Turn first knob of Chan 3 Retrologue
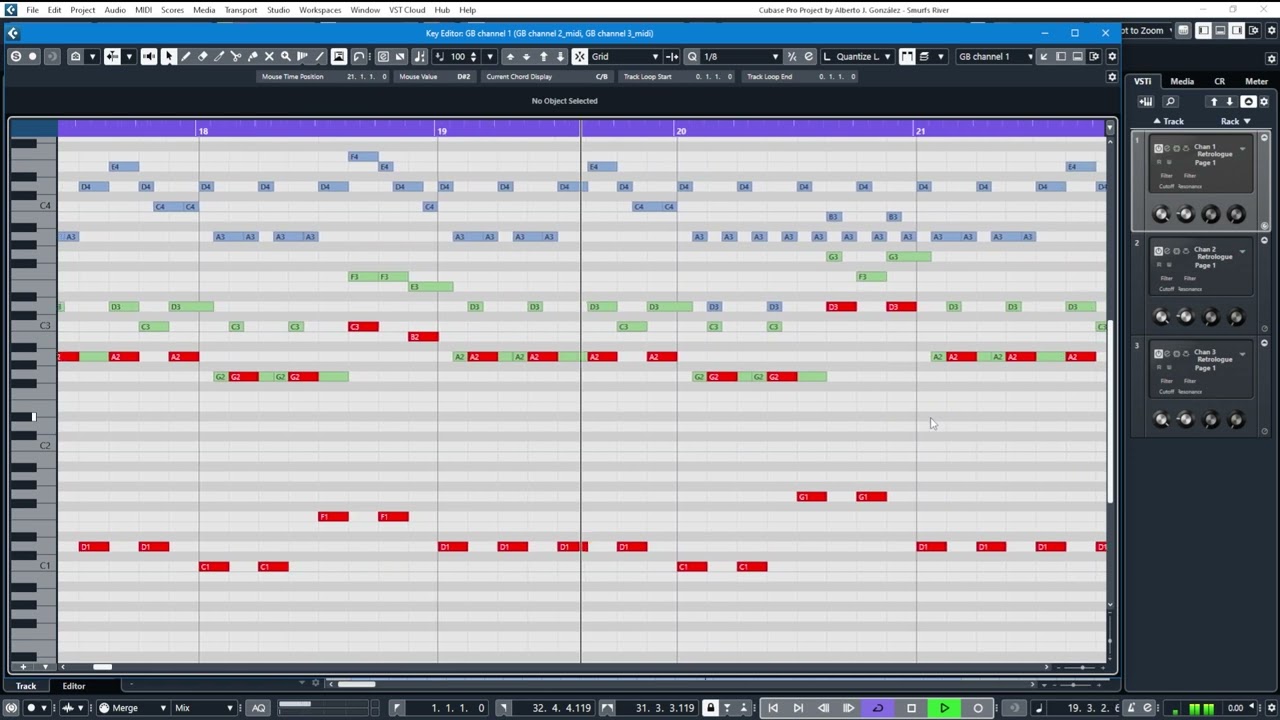This screenshot has height=720, width=1280. pyautogui.click(x=1161, y=420)
